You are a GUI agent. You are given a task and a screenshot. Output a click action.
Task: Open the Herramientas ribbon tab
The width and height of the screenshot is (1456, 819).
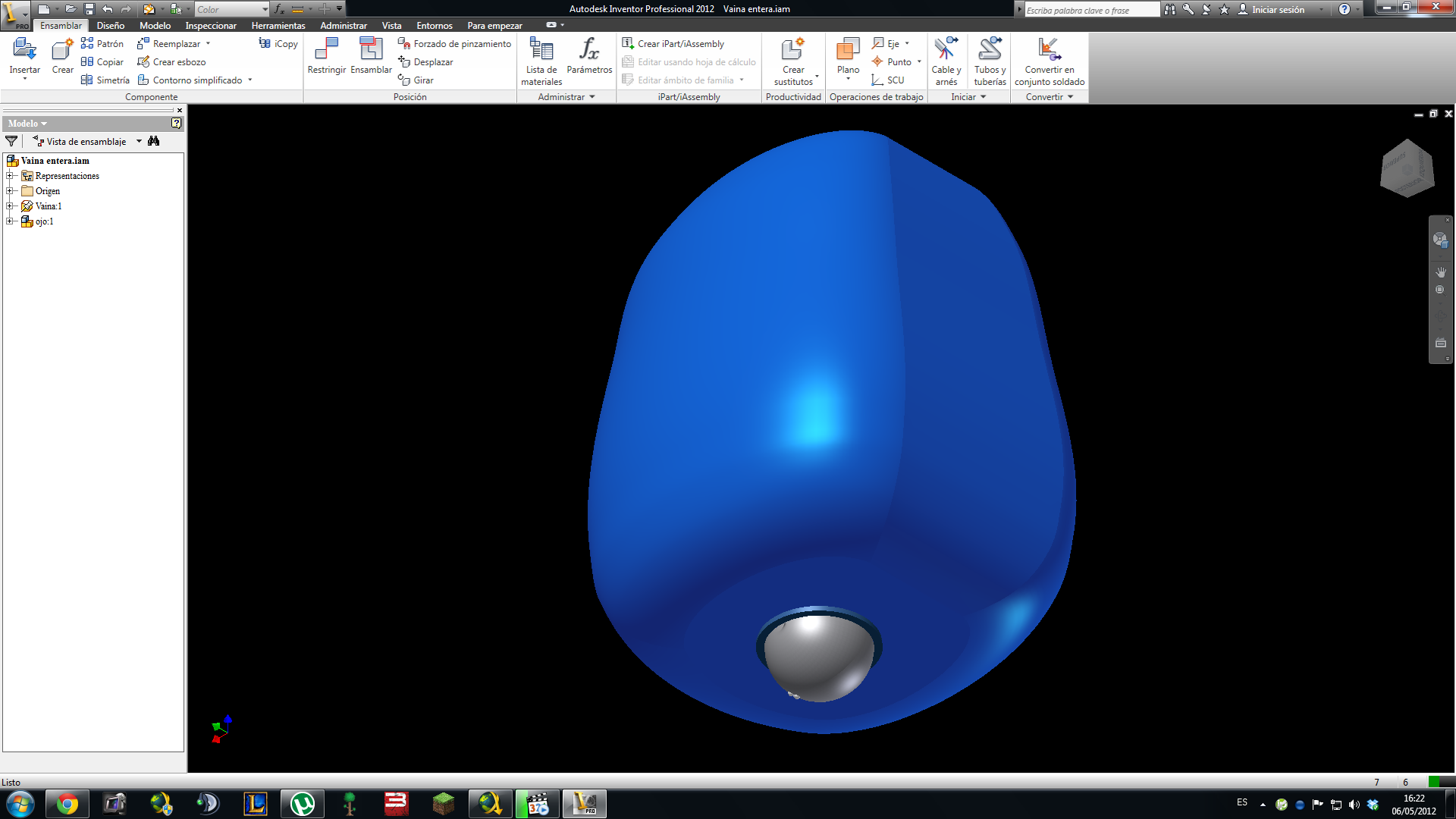point(278,26)
